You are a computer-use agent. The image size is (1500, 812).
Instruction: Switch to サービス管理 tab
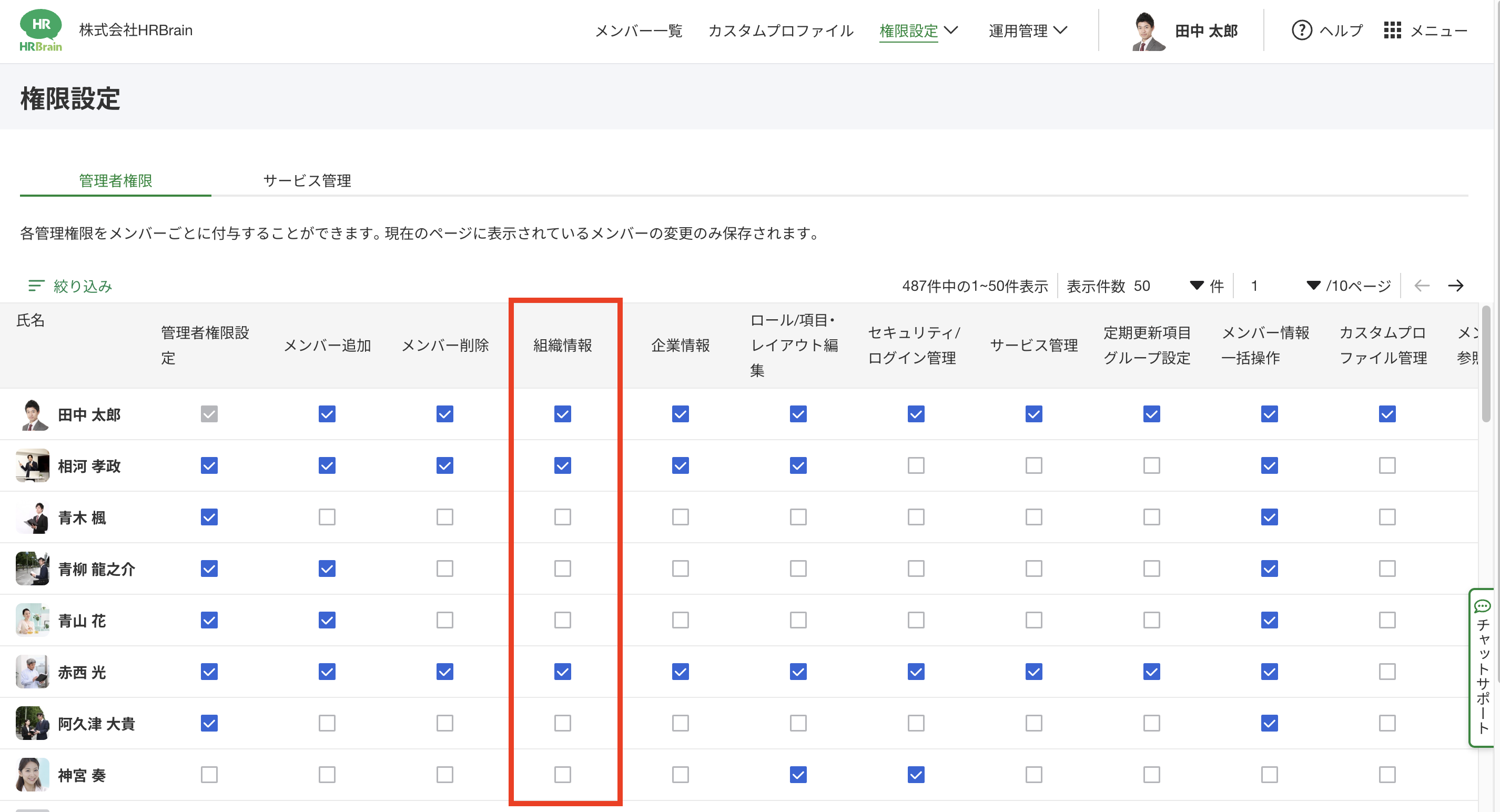point(307,180)
